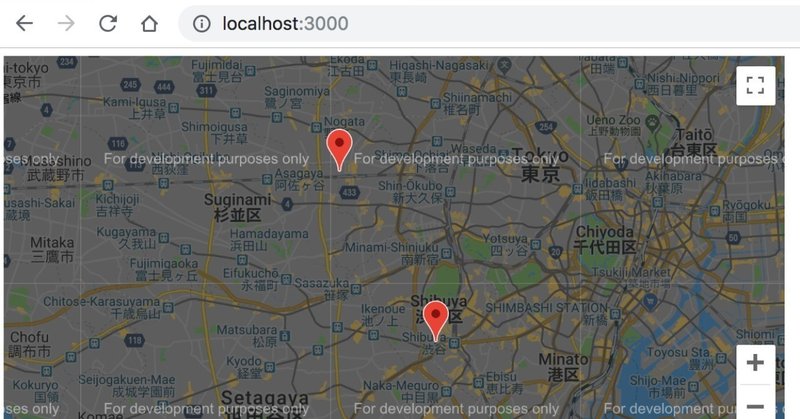The width and height of the screenshot is (800, 419).
Task: Toggle fullscreen map view button
Action: tap(755, 85)
